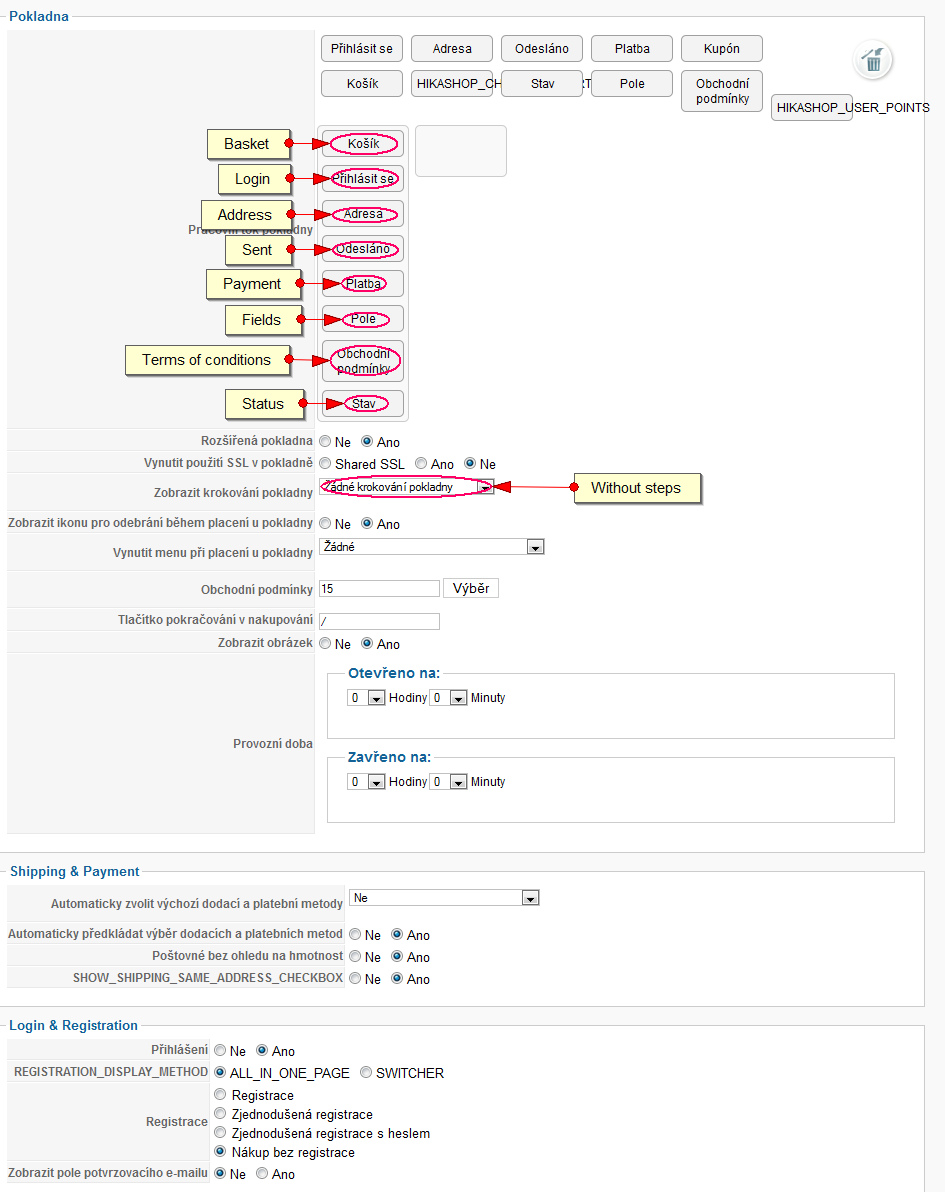Click the empty workflow drop box
This screenshot has width=945, height=1192.
click(x=461, y=151)
